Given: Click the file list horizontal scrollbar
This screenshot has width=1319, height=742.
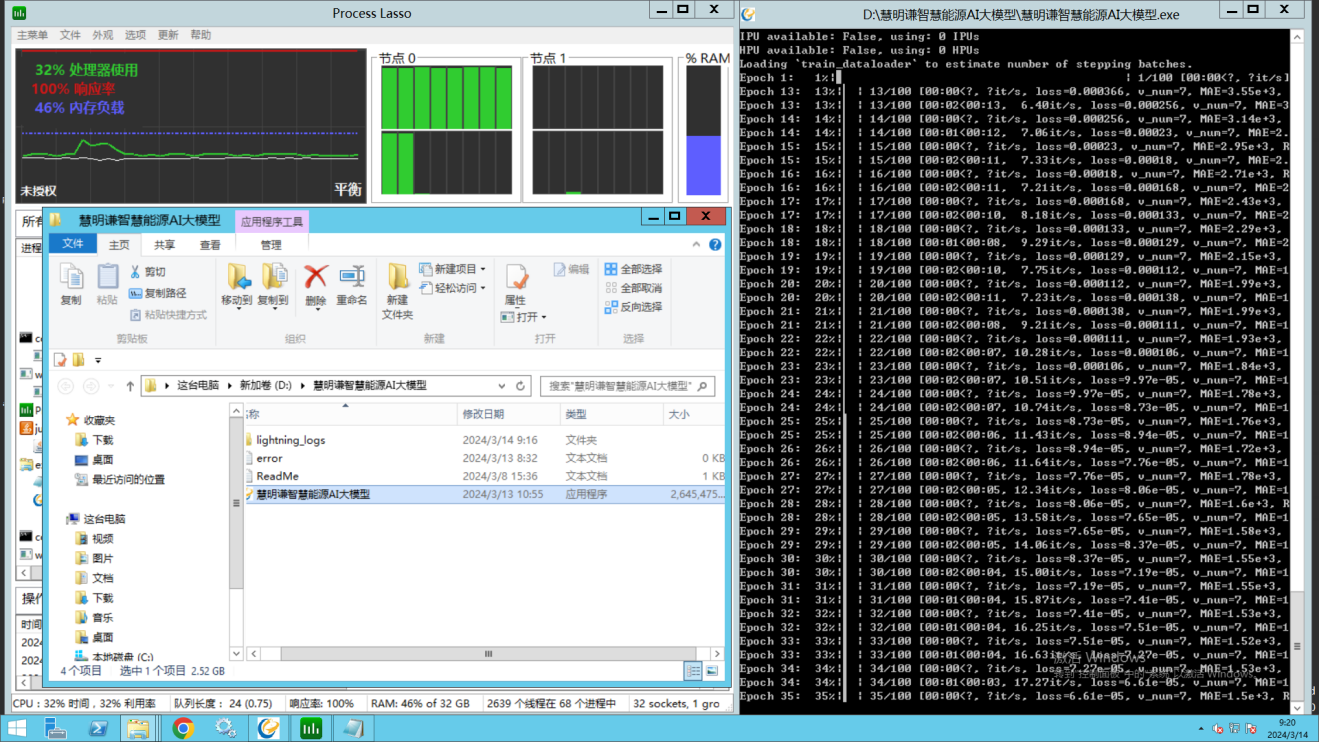Looking at the screenshot, I should 488,654.
